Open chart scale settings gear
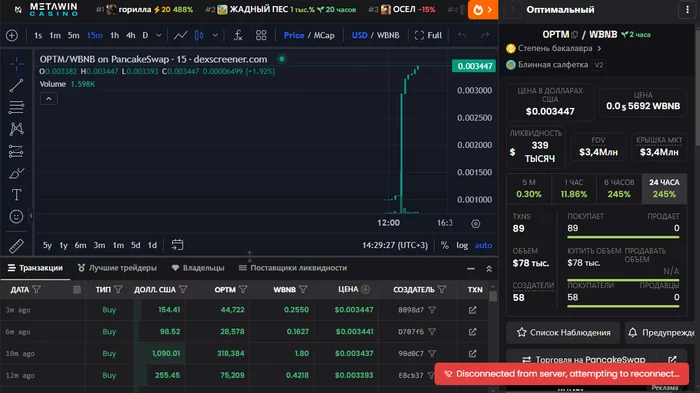The width and height of the screenshot is (700, 393). point(476,224)
